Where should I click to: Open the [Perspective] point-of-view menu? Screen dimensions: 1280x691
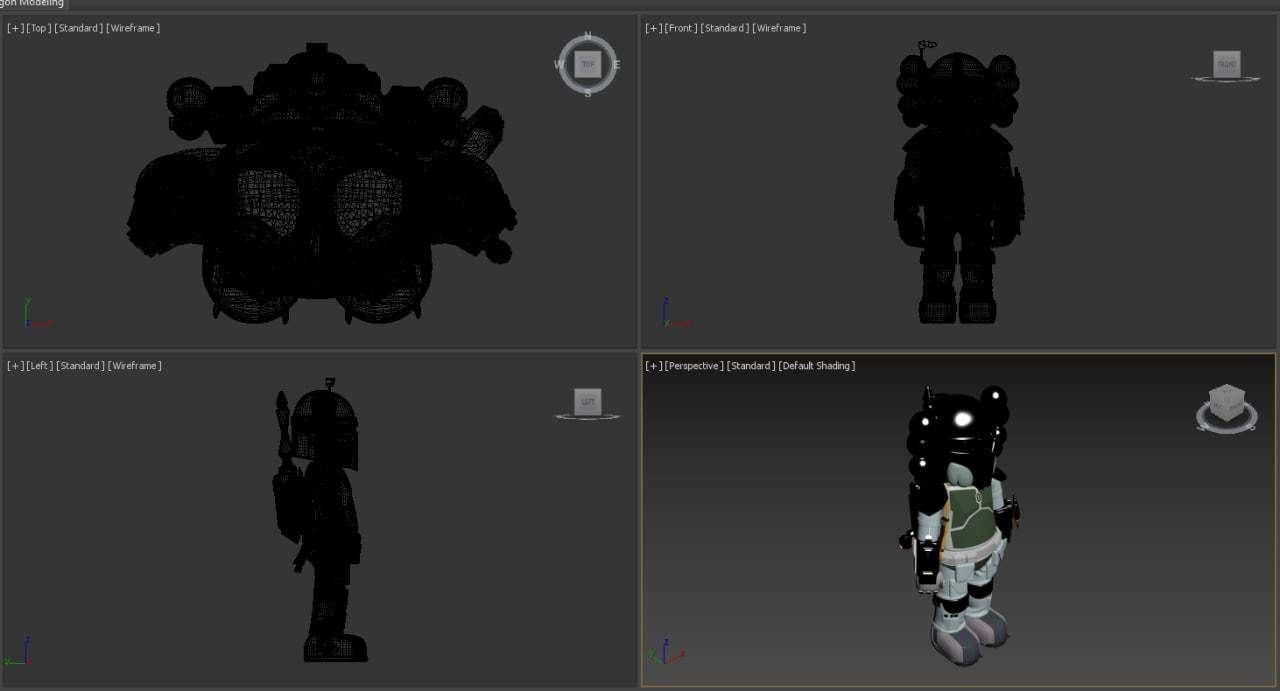[694, 366]
